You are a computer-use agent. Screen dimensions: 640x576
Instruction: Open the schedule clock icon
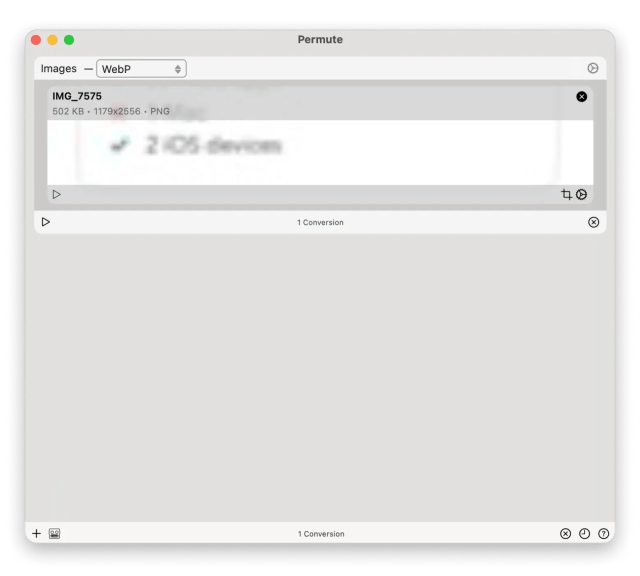click(584, 534)
